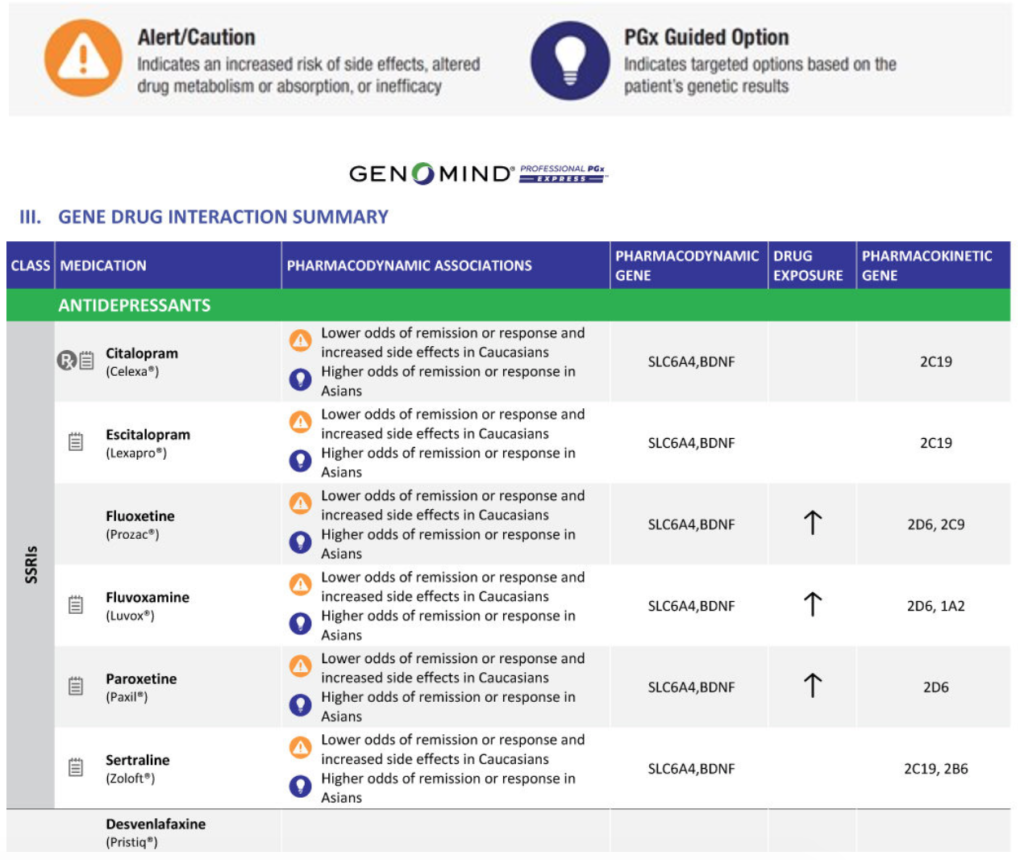Screen dimensions: 1024x860
Task: Click the Desvenlafaxine medication name
Action: 155,824
